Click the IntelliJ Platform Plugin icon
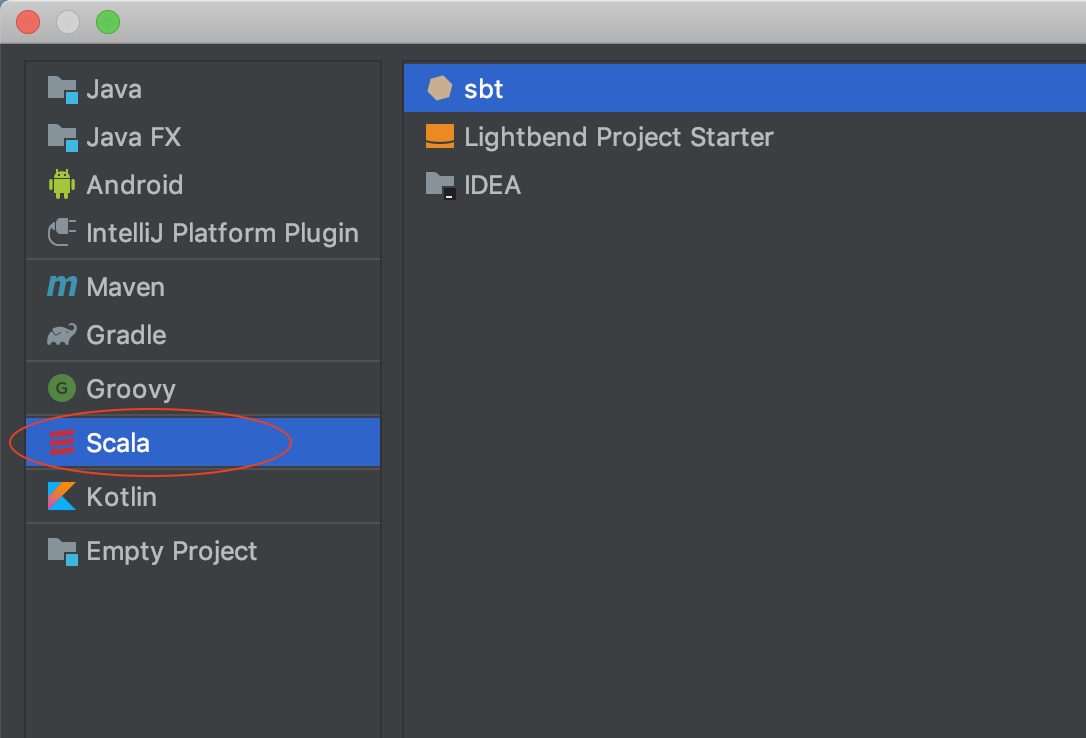This screenshot has height=738, width=1086. (x=62, y=233)
